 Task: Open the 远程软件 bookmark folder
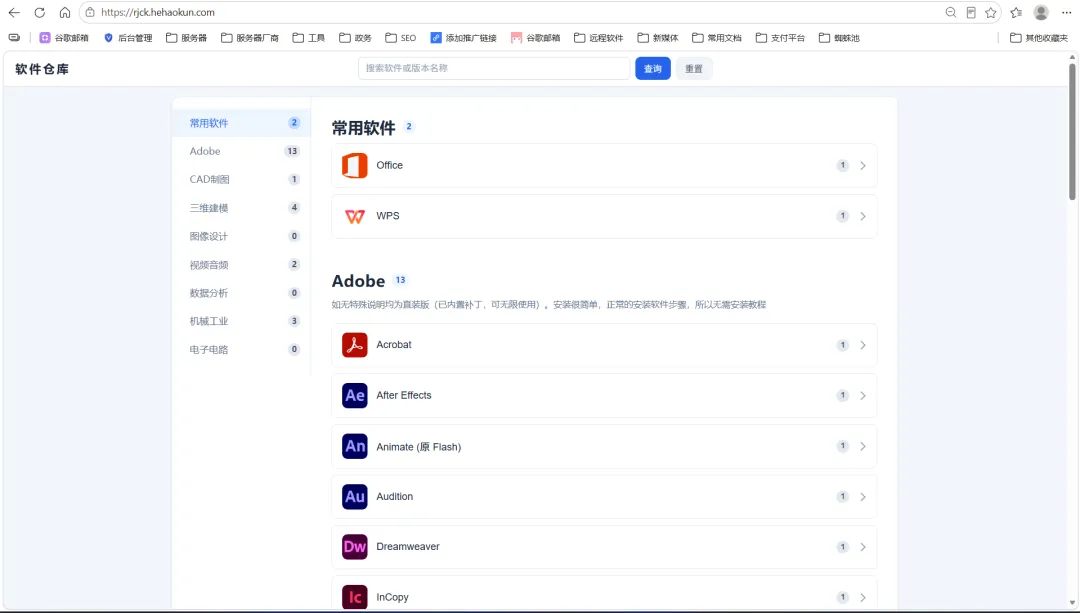[599, 38]
